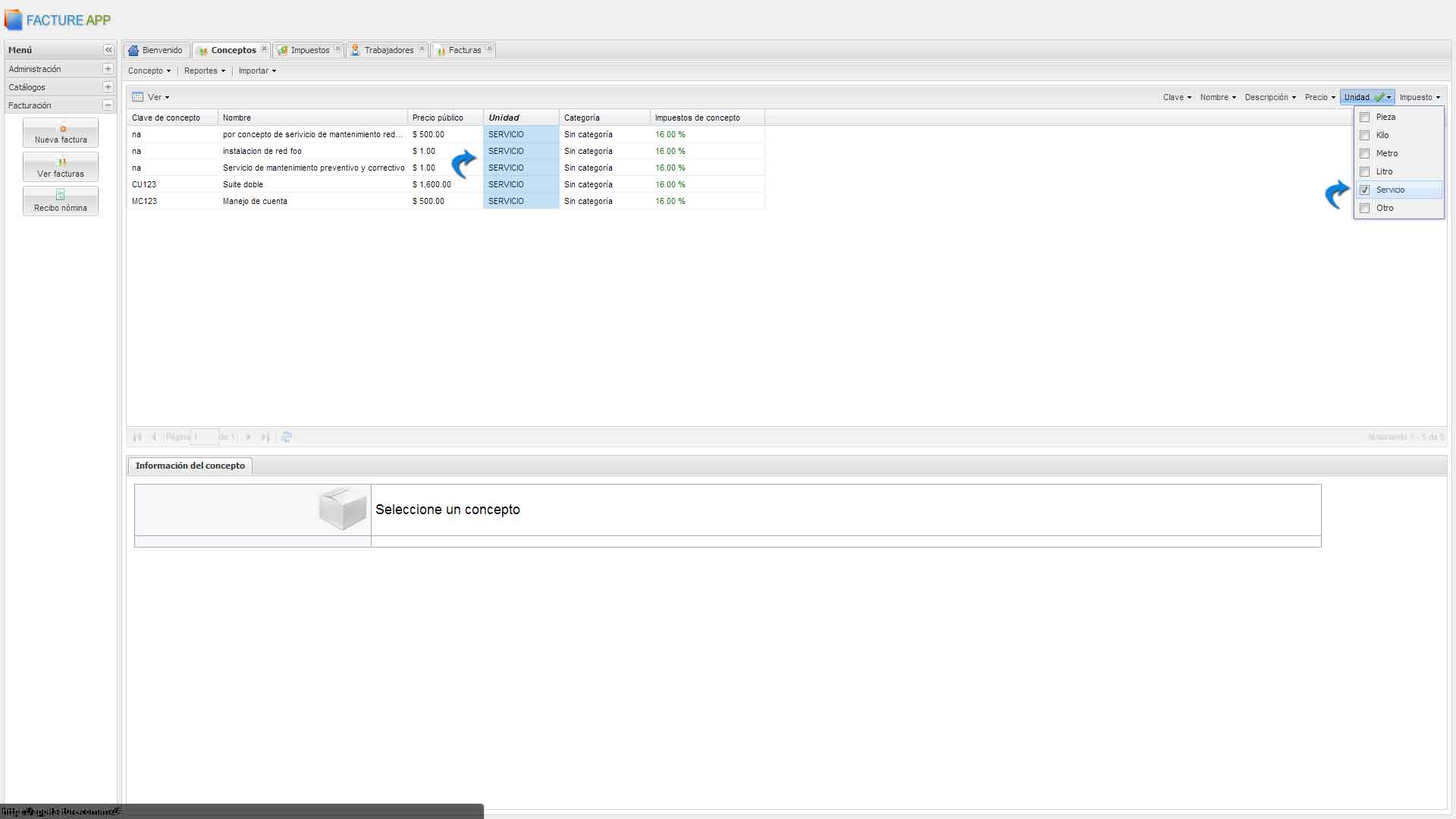Close the Impuestos tab
Image resolution: width=1456 pixels, height=819 pixels.
337,49
